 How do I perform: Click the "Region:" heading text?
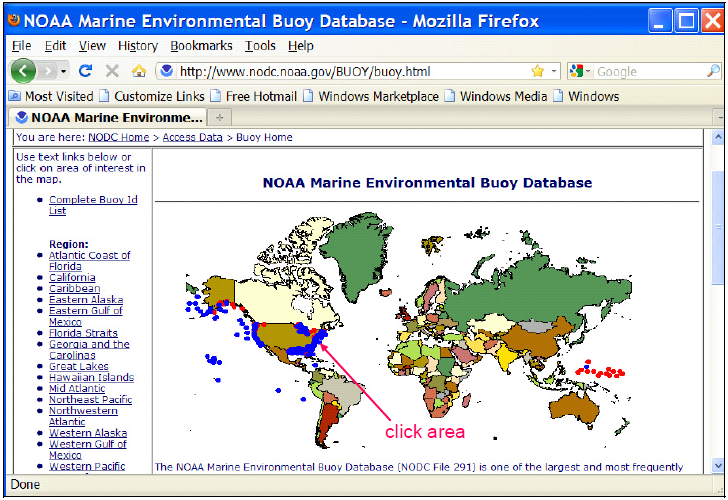coord(69,244)
